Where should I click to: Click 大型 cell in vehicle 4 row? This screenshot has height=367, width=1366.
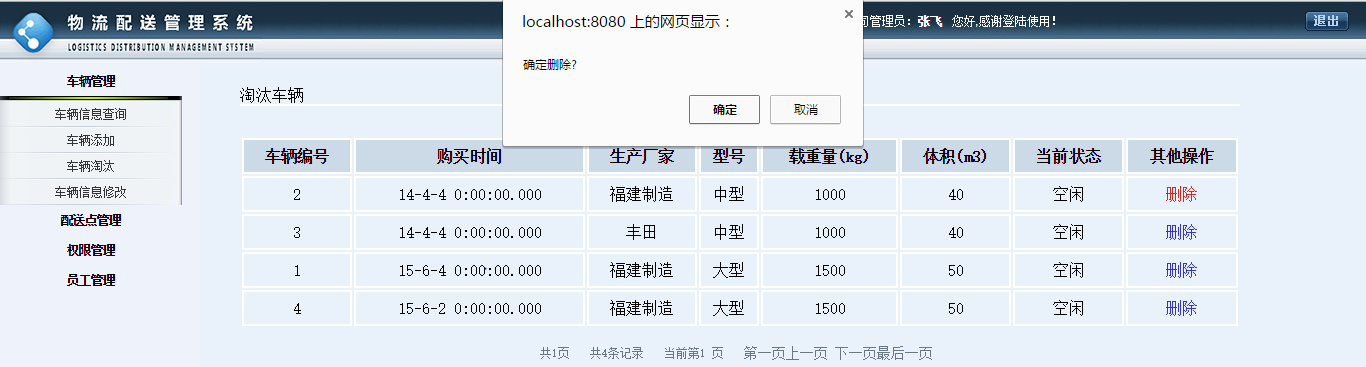pos(728,308)
